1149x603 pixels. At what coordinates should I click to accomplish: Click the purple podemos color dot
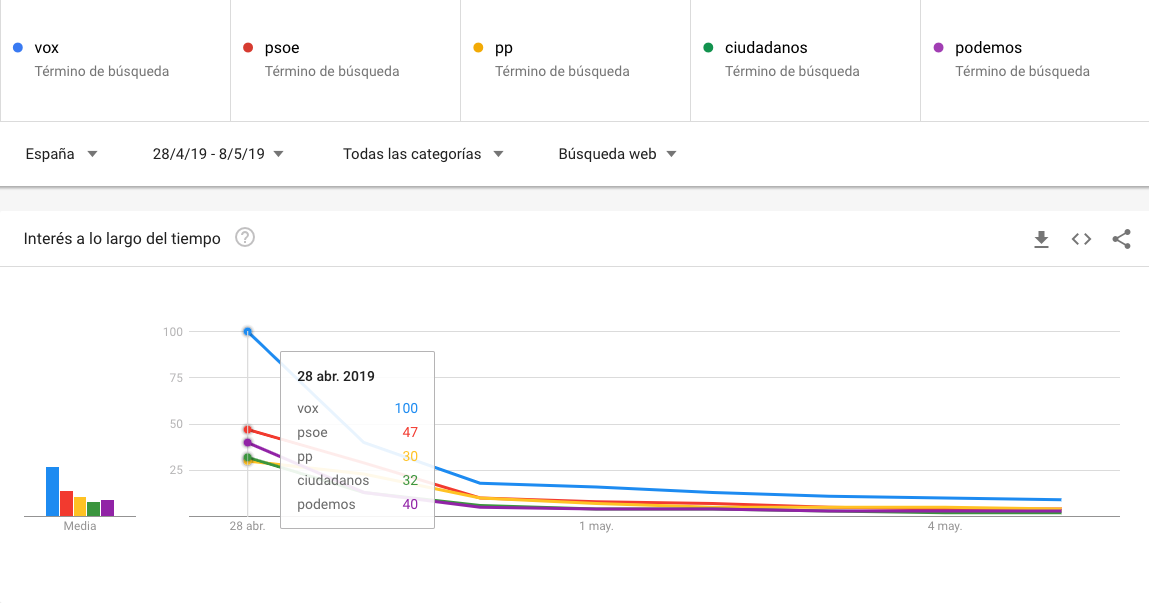(938, 48)
